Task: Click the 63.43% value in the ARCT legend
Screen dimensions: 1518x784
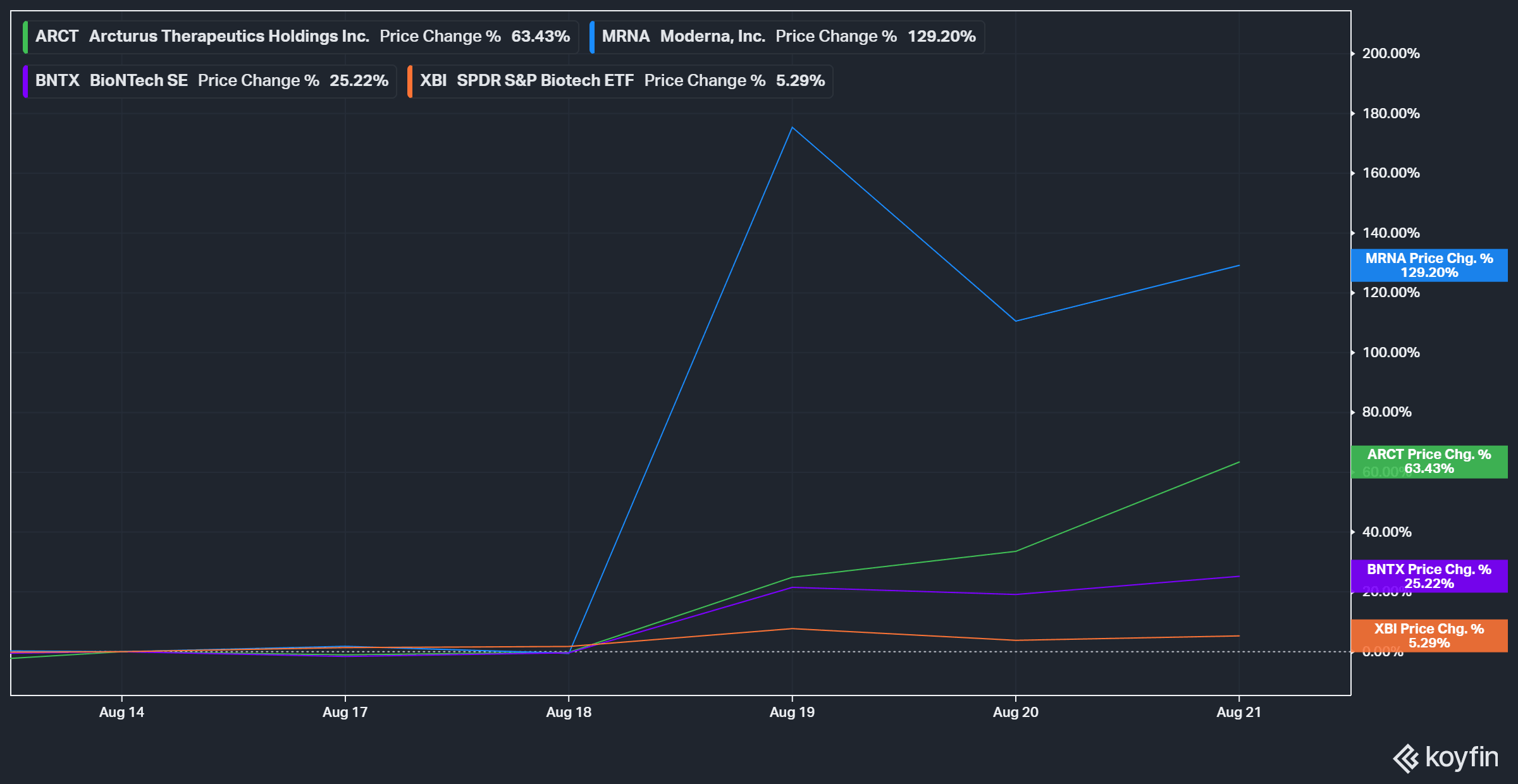Action: 541,37
